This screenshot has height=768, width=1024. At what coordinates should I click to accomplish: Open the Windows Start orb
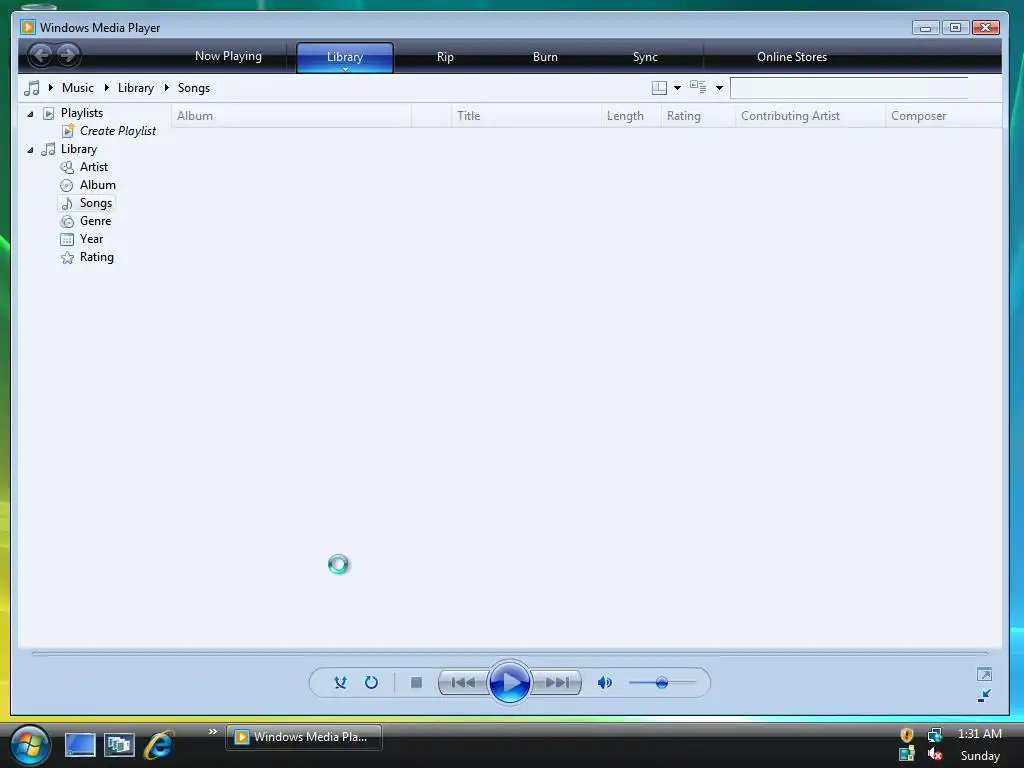(29, 744)
